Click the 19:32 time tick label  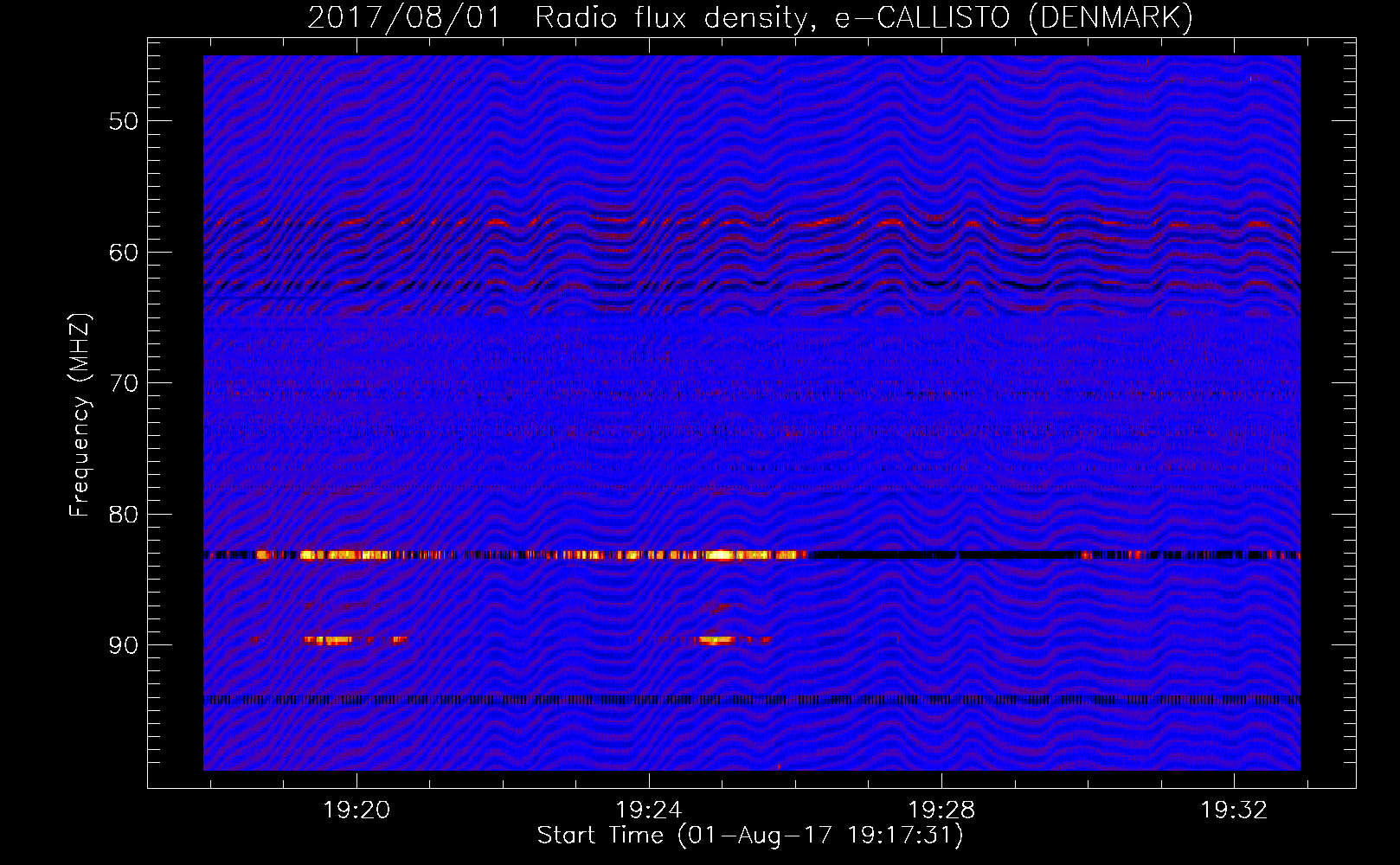point(1234,811)
